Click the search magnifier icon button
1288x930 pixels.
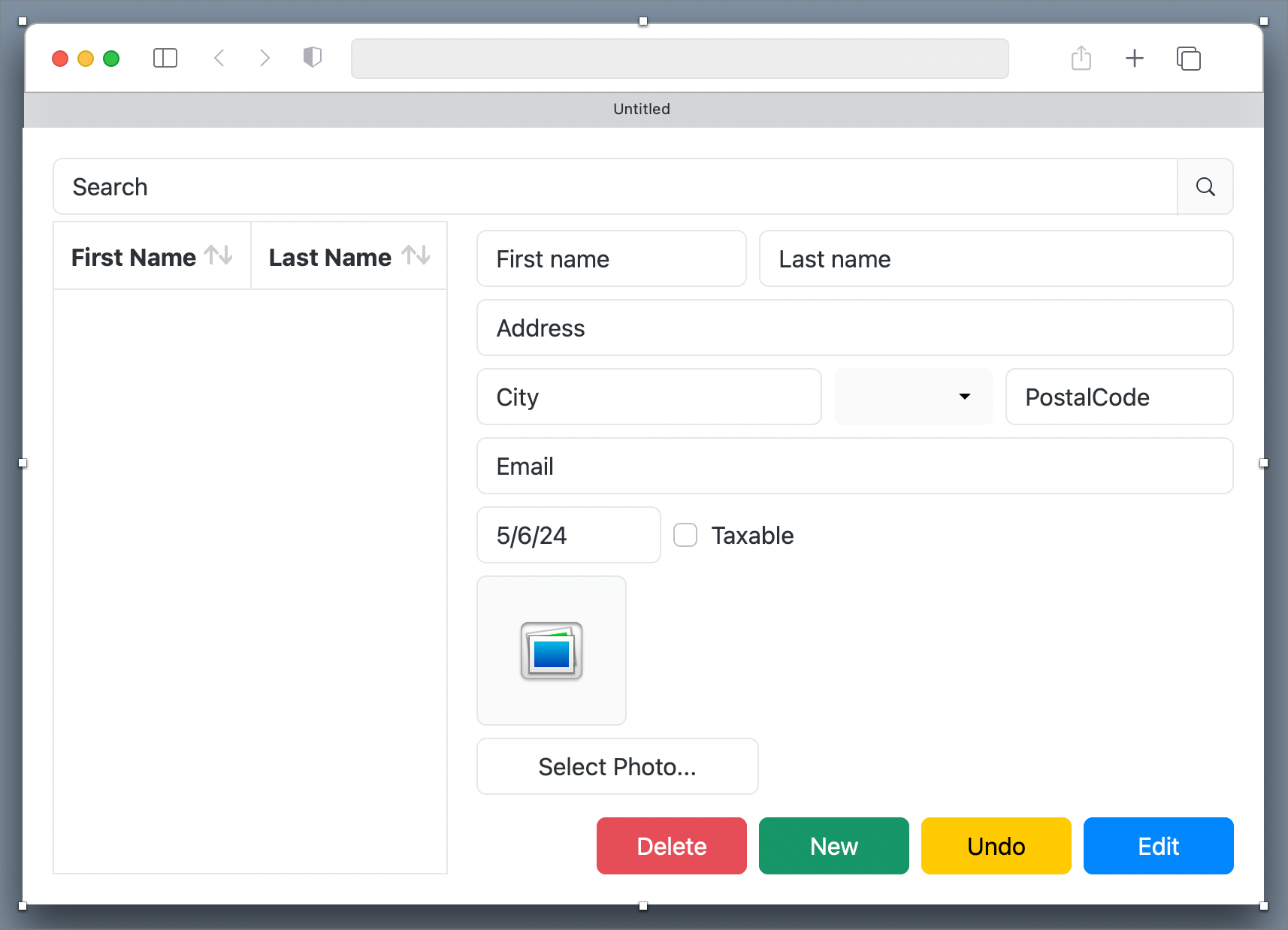tap(1205, 187)
